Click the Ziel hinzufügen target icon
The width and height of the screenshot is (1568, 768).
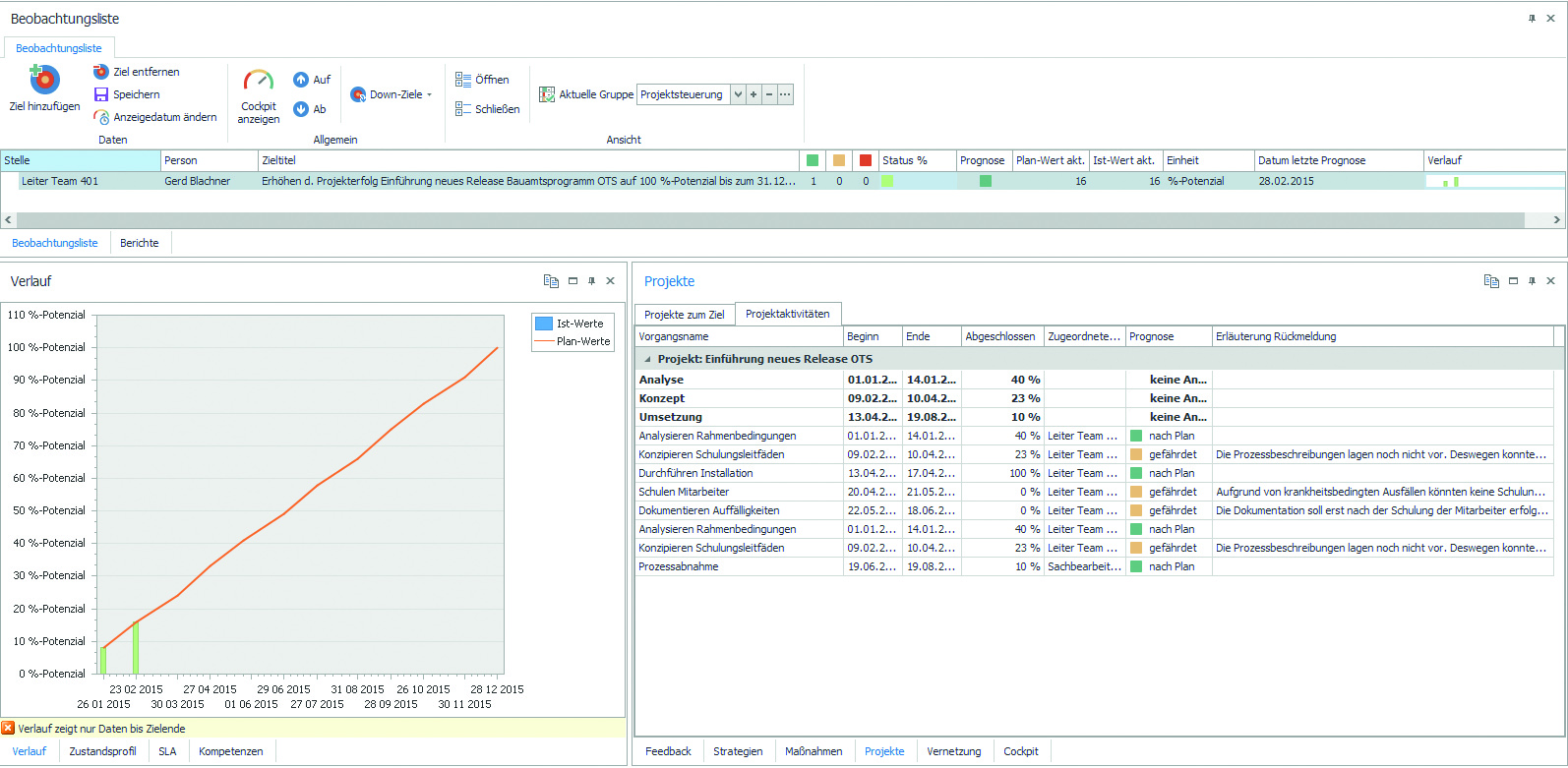pos(44,80)
